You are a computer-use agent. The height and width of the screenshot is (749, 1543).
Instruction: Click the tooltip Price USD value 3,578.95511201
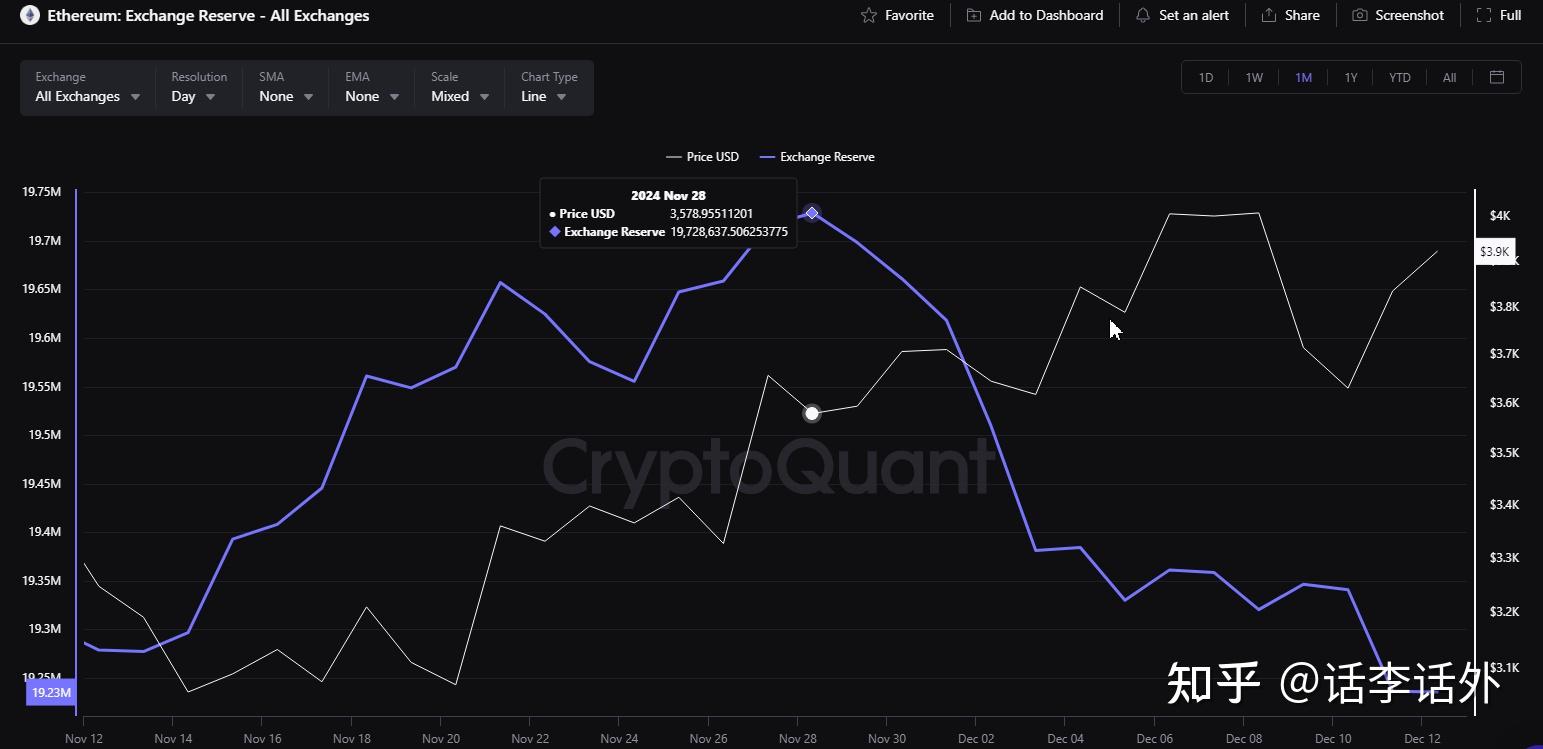click(711, 214)
